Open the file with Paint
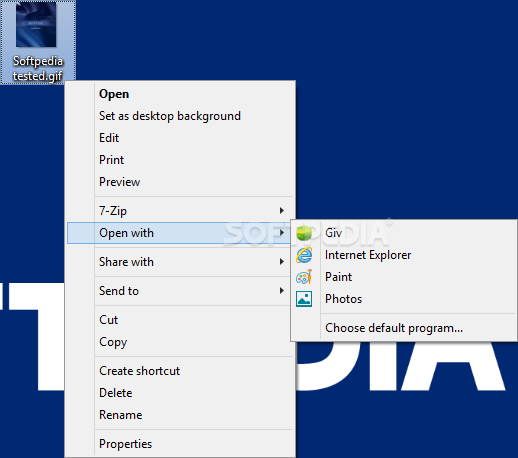The width and height of the screenshot is (518, 458). (x=404, y=277)
